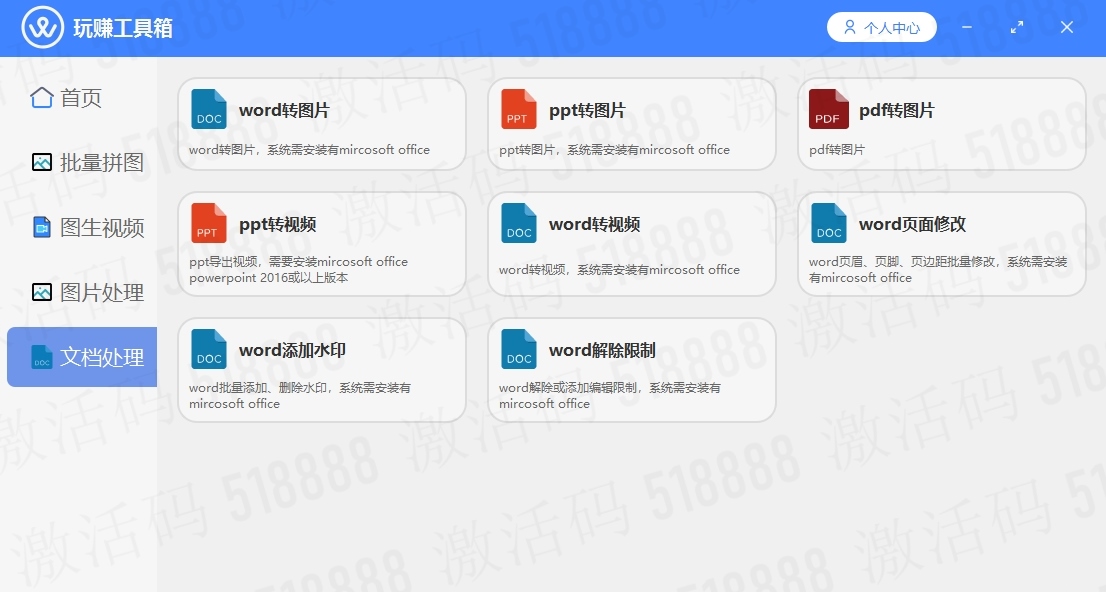Click the ppt导出视频 powerpoint 2016 description

coord(298,270)
